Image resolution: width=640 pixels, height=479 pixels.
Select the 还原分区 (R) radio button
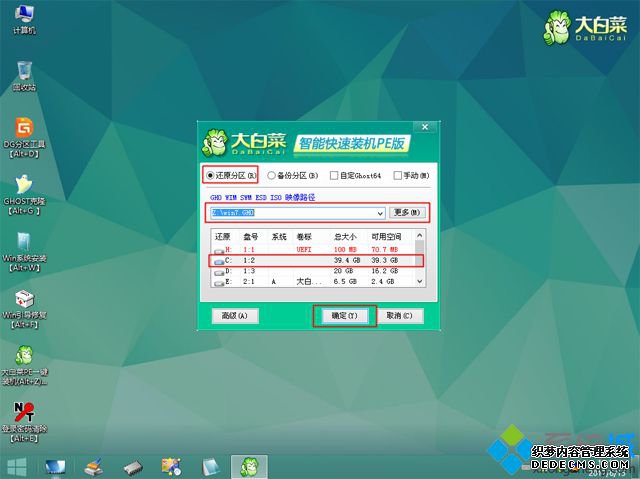point(231,175)
